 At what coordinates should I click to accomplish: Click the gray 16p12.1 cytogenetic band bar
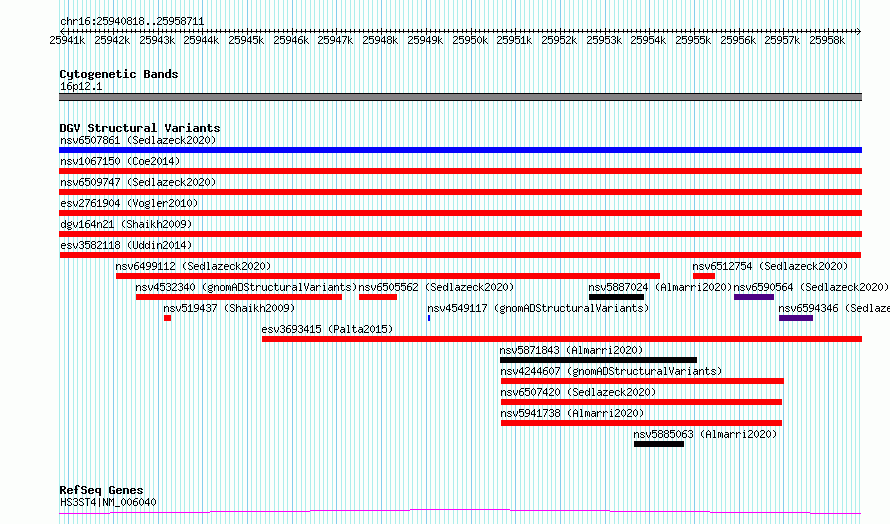click(x=460, y=98)
